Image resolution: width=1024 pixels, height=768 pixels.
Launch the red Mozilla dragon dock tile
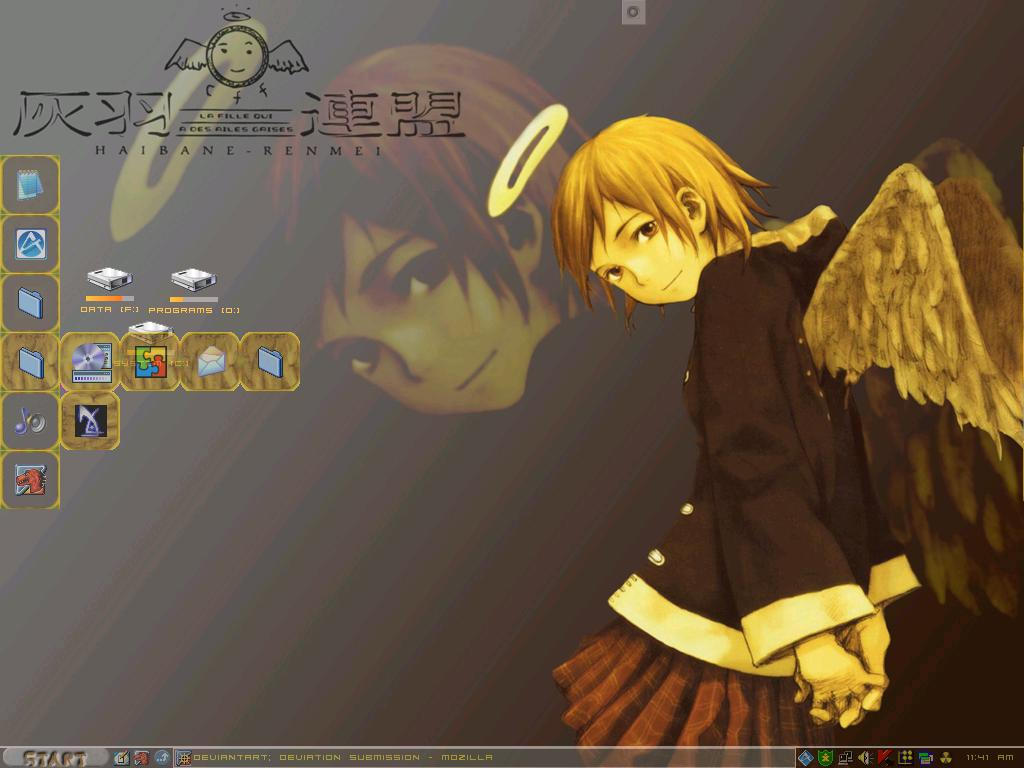tap(30, 480)
